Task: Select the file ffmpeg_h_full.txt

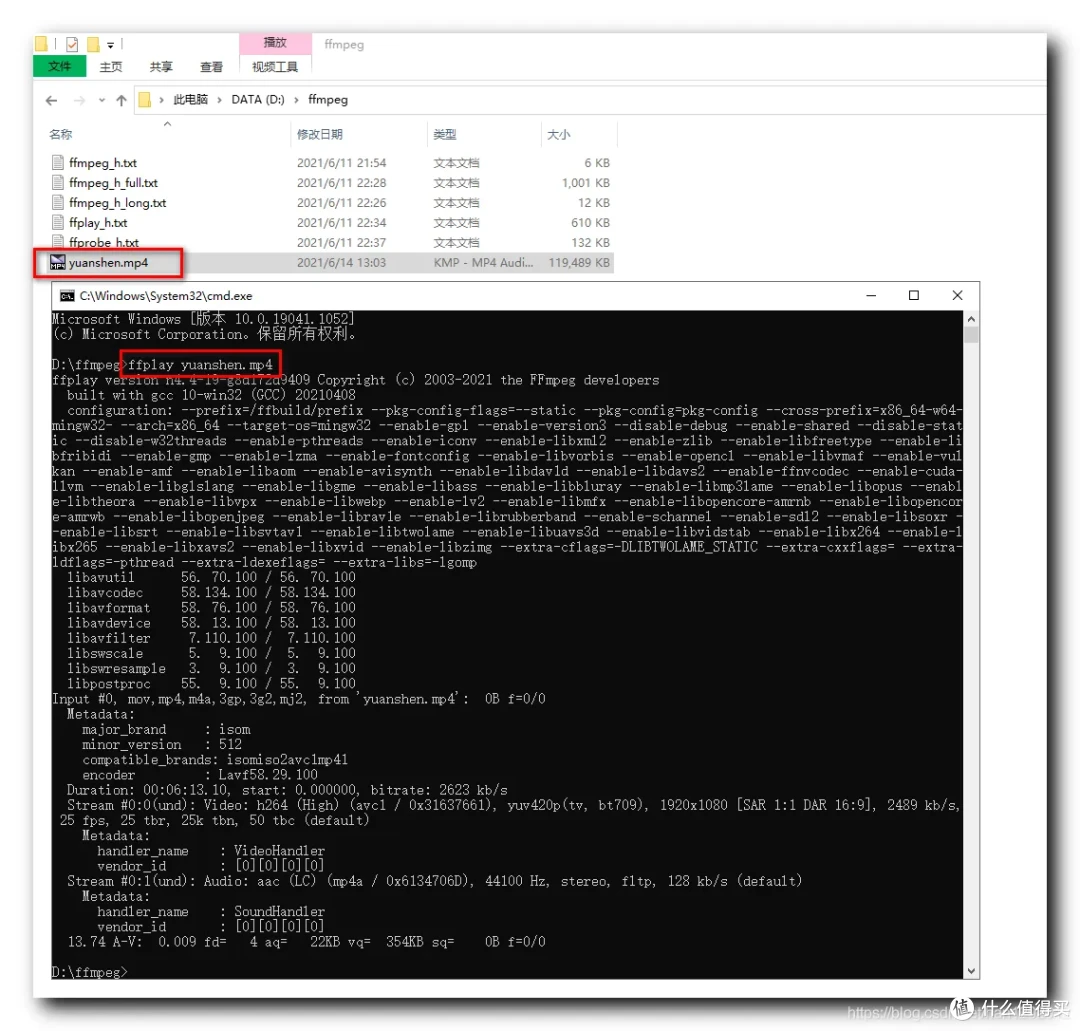Action: click(113, 183)
